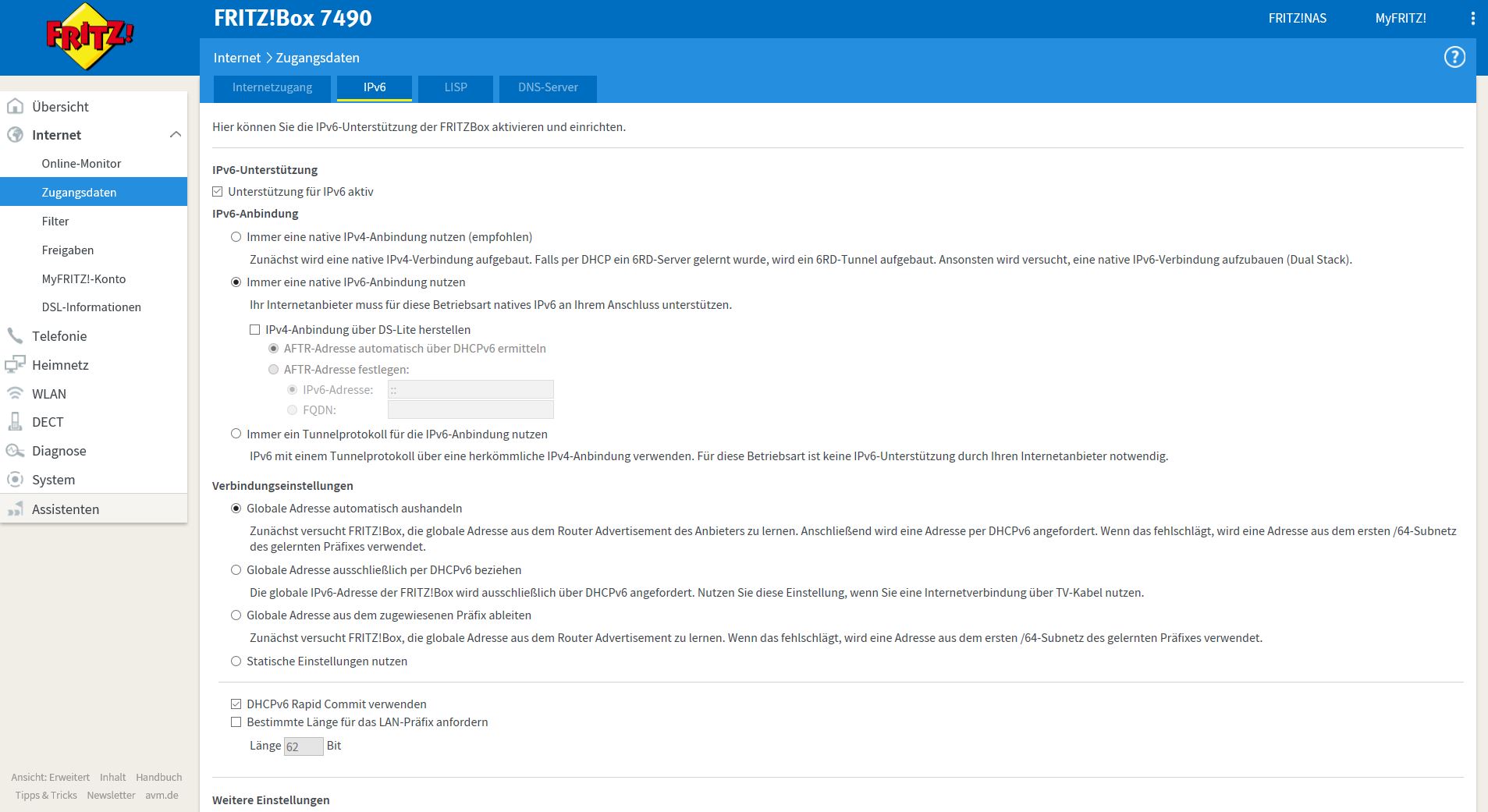Click the Inhalt footer link
The width and height of the screenshot is (1488, 812).
(112, 777)
